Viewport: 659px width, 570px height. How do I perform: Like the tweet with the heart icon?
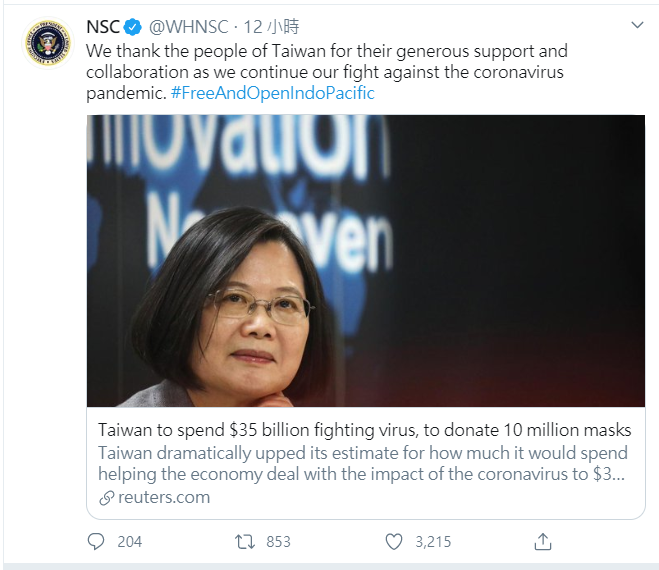394,541
